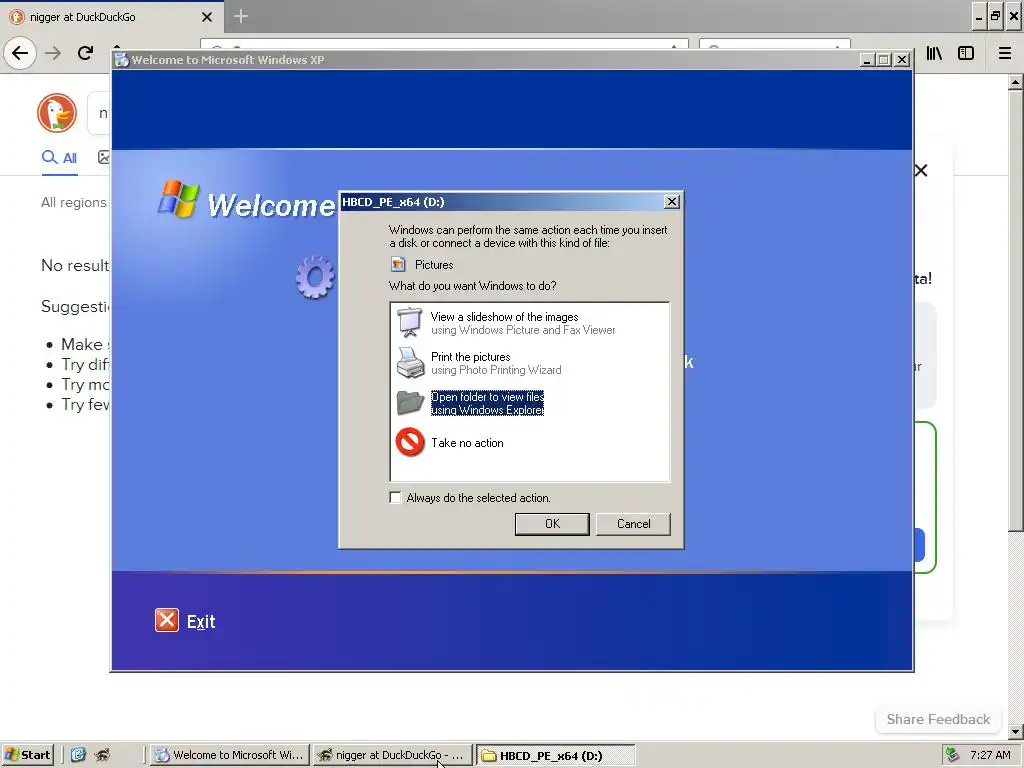1024x768 pixels.
Task: Click the Windows flag logo in Welcome window
Action: pos(178,199)
